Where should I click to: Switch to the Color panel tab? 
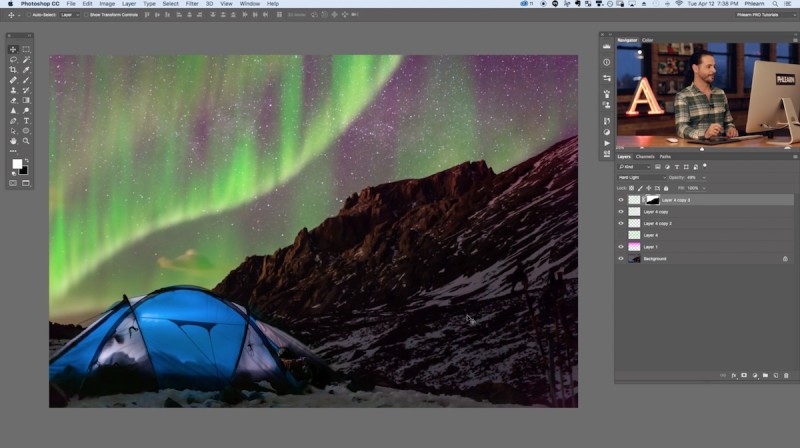coord(647,40)
